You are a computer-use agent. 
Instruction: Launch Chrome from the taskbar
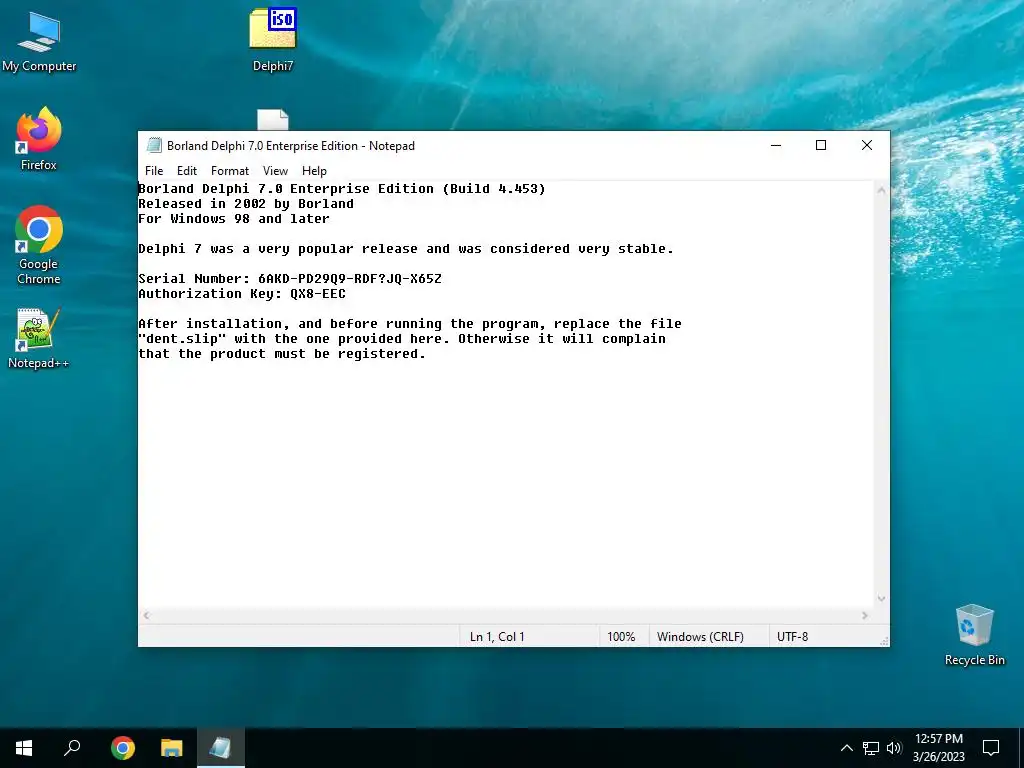(x=123, y=748)
